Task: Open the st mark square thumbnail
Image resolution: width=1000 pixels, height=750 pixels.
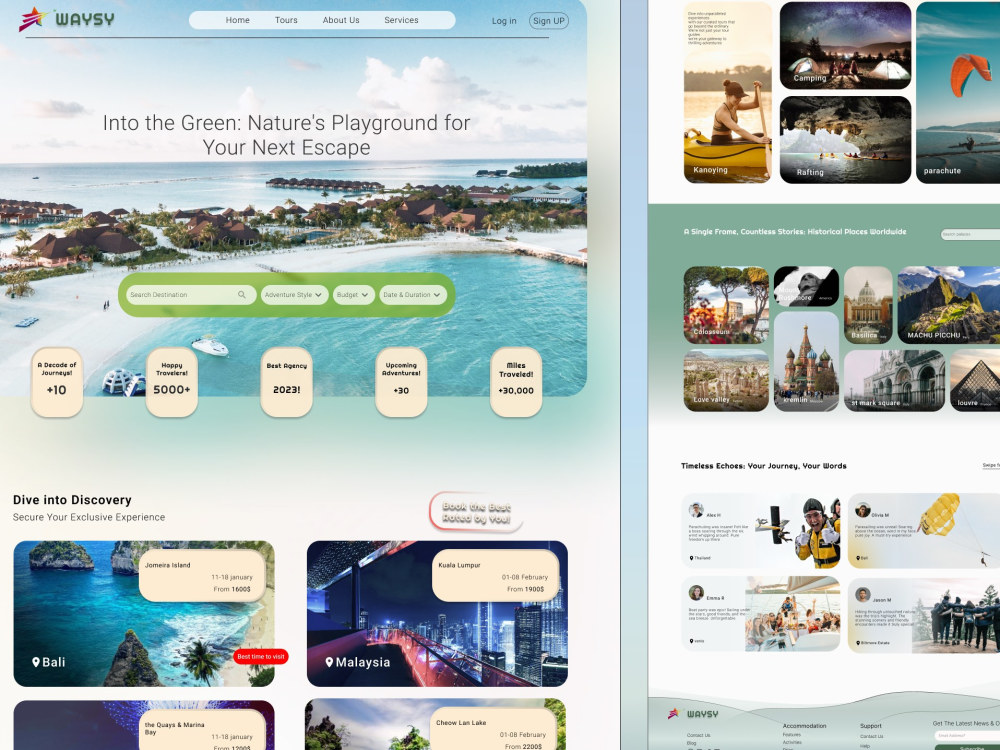Action: coord(894,380)
